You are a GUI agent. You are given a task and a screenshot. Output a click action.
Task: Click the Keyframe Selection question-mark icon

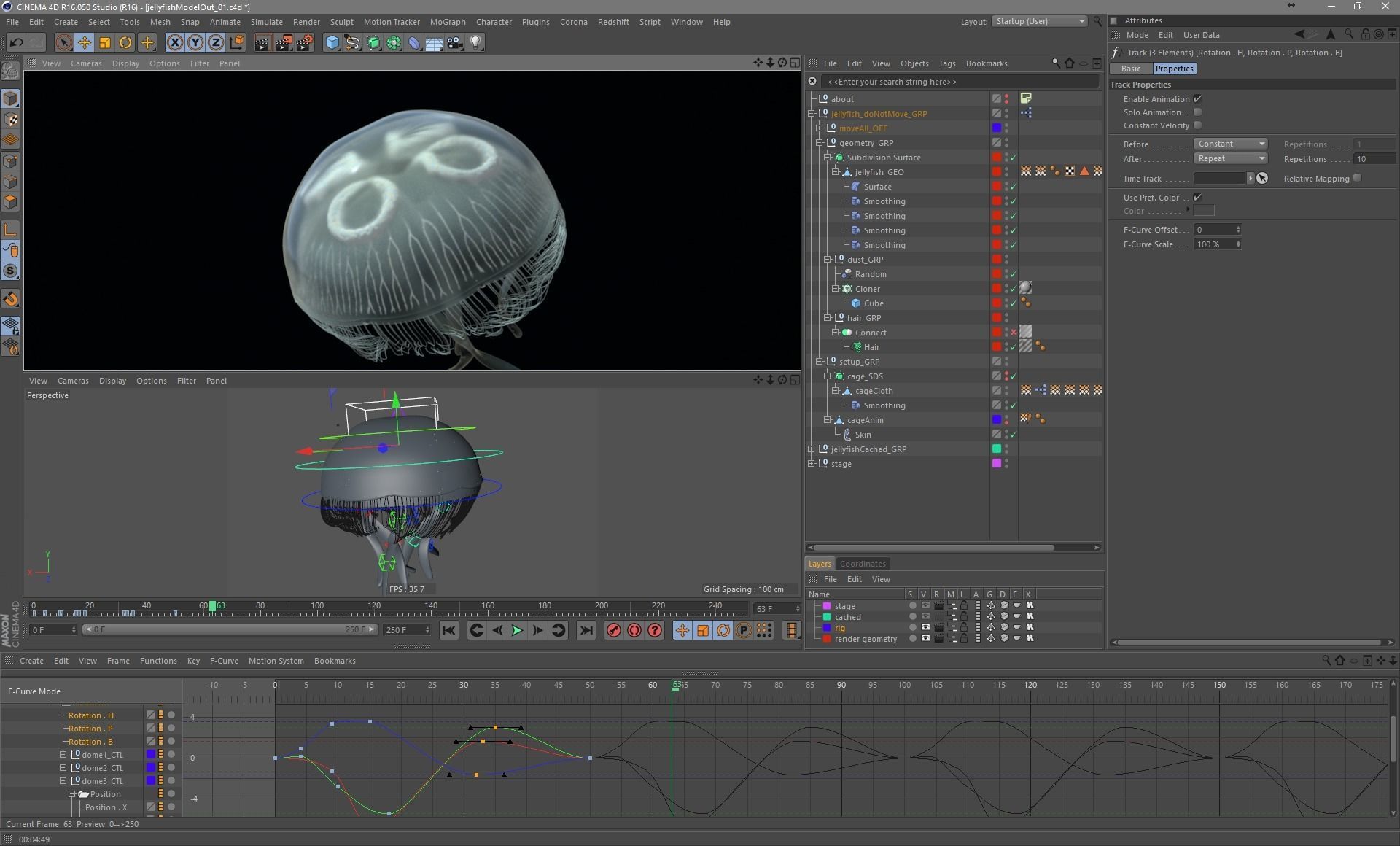(x=655, y=630)
